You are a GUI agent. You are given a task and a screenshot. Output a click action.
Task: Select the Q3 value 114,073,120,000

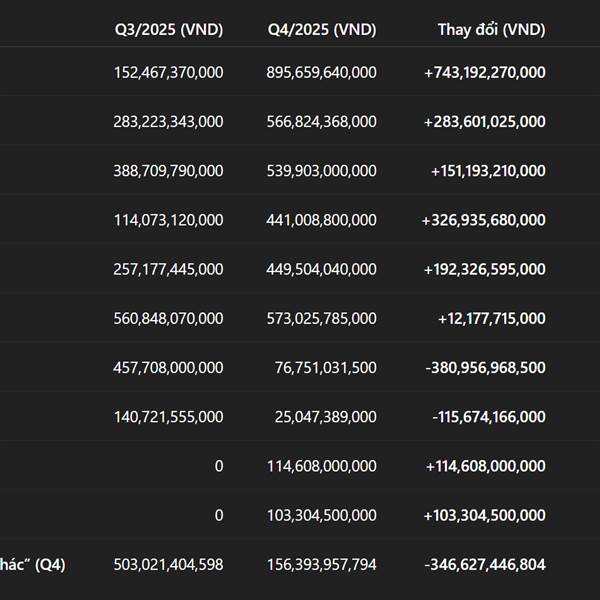168,220
